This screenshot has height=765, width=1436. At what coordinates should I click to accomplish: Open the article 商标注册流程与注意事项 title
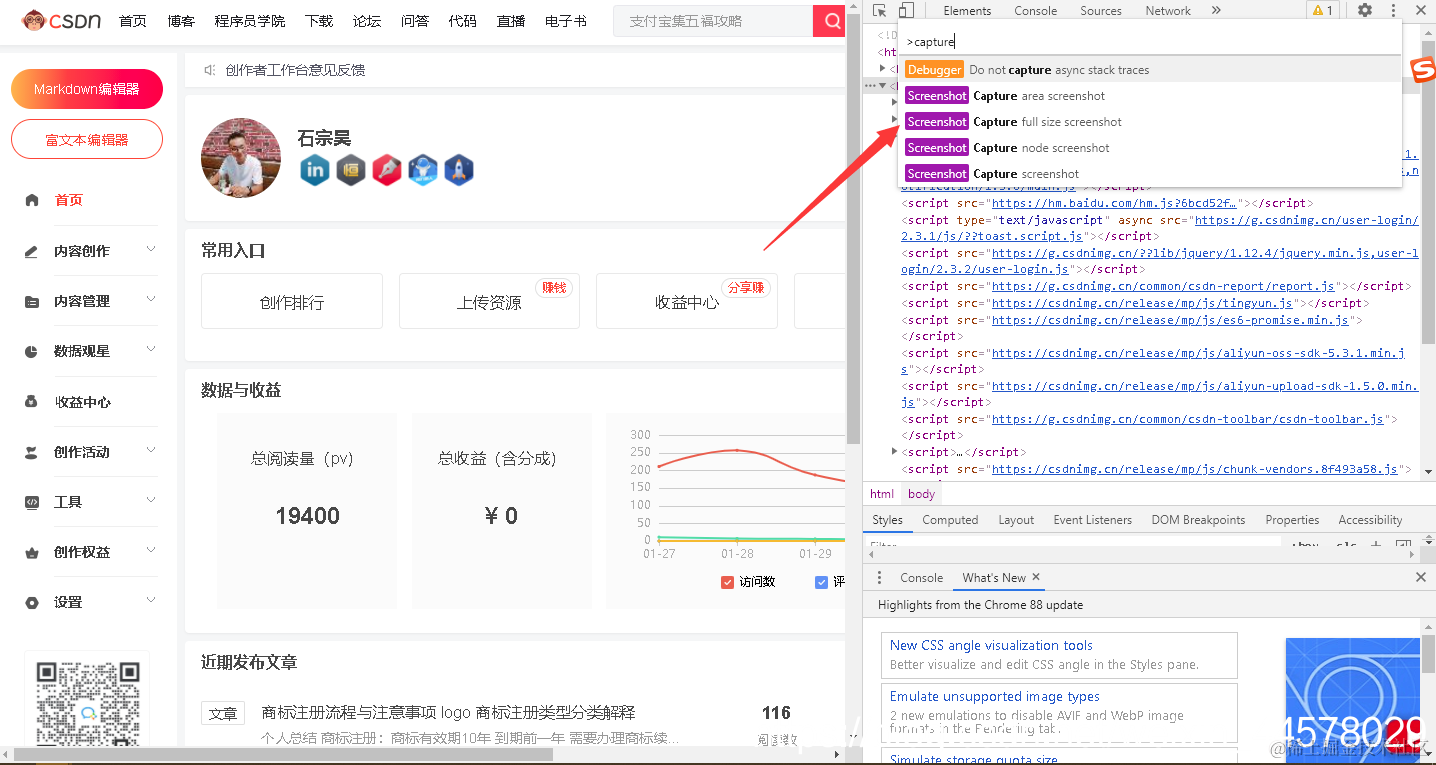(x=448, y=713)
